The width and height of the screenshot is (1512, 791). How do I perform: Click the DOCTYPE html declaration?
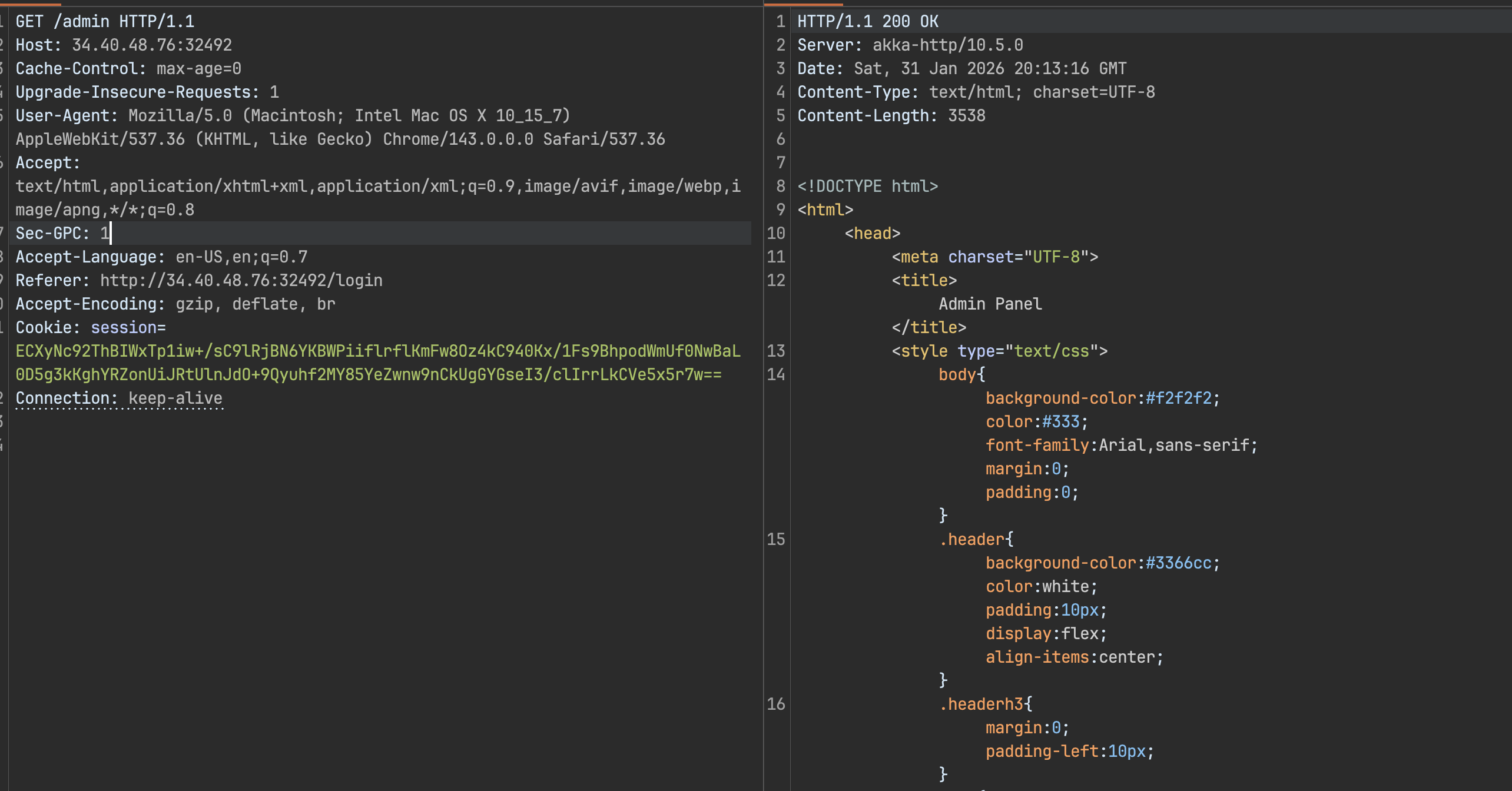[868, 187]
